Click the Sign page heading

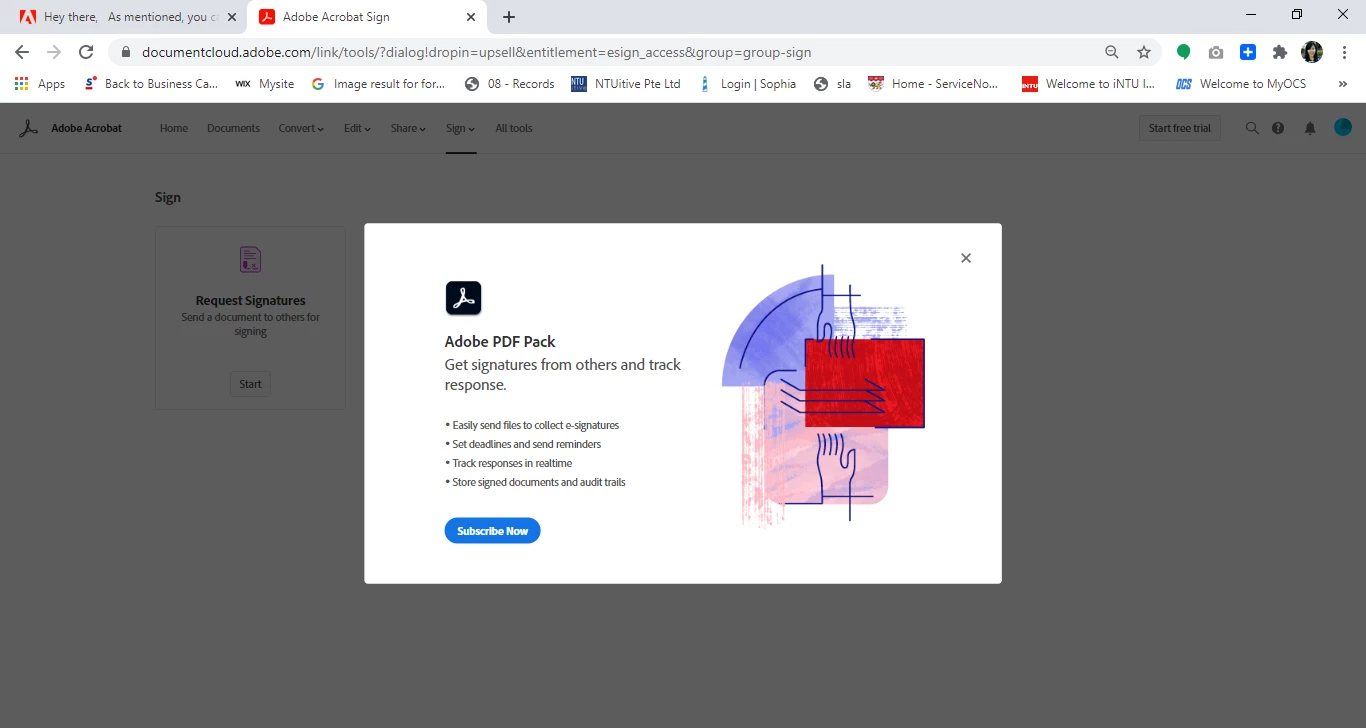[x=168, y=197]
